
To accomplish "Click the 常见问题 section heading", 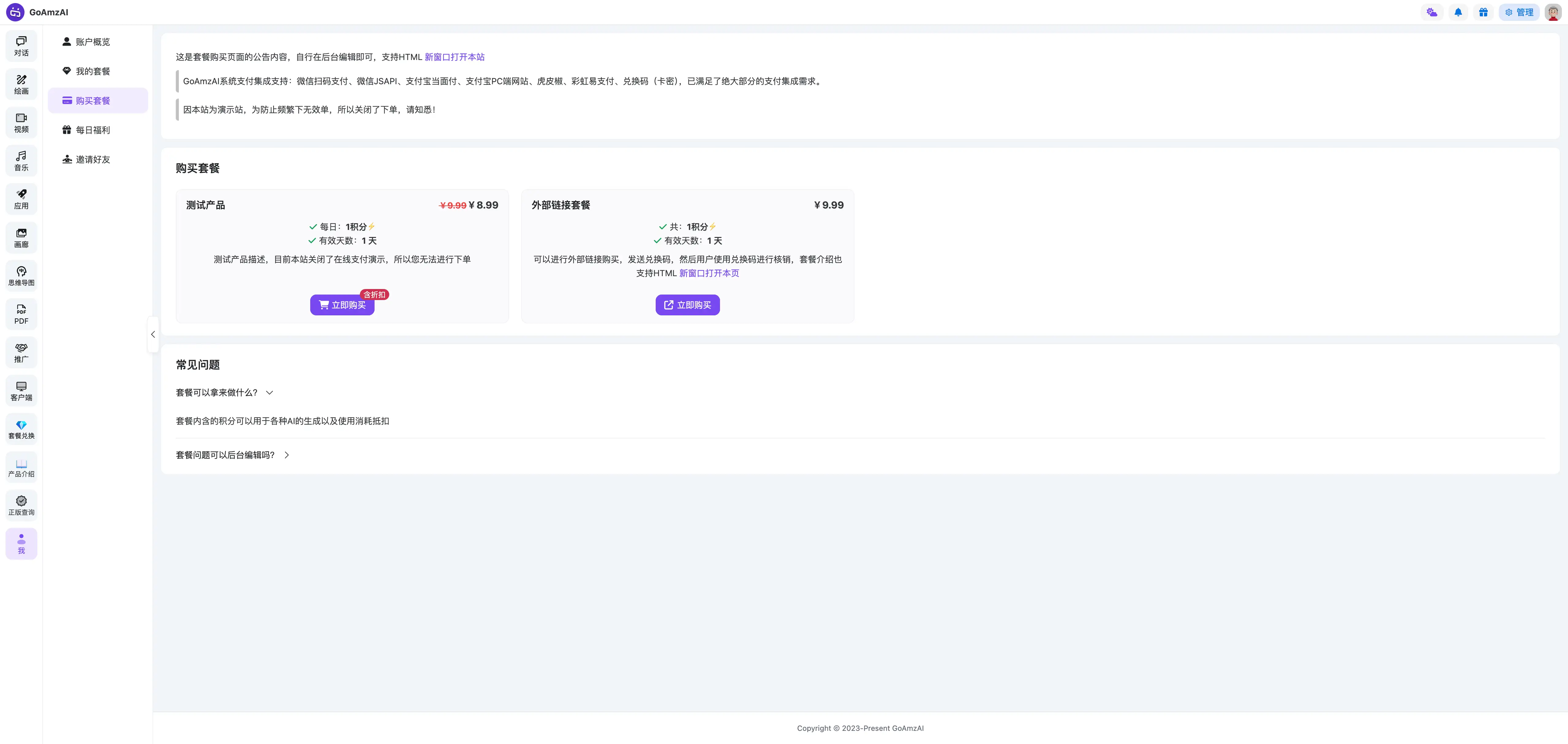I will (x=198, y=365).
